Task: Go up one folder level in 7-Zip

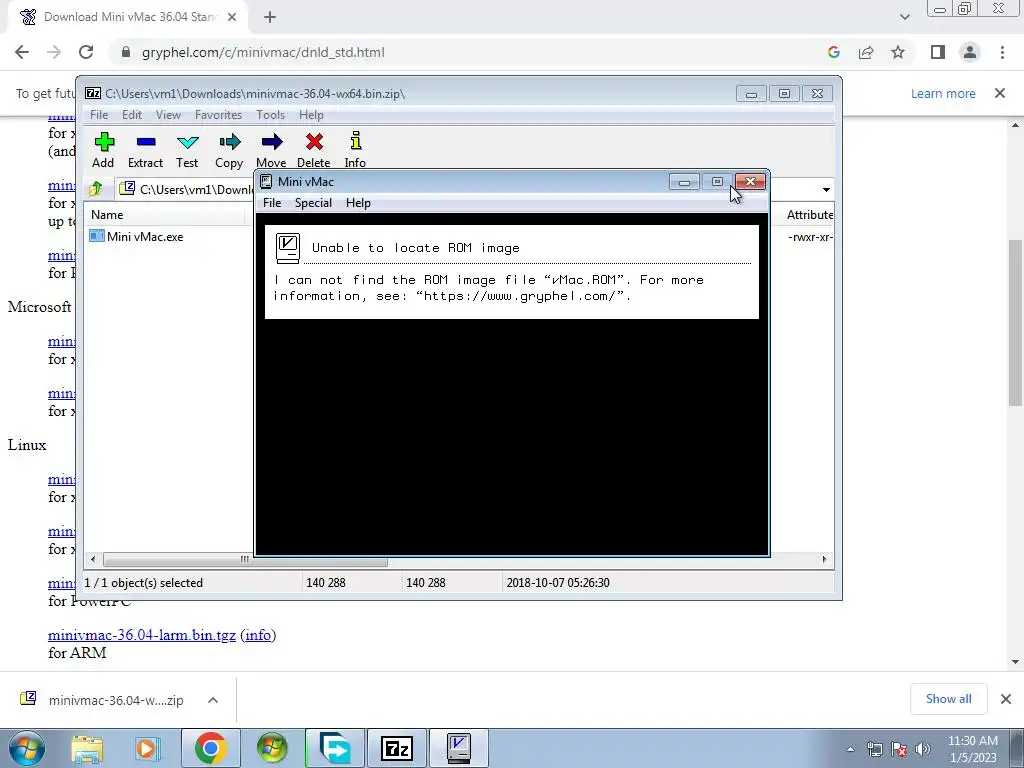Action: tap(96, 189)
